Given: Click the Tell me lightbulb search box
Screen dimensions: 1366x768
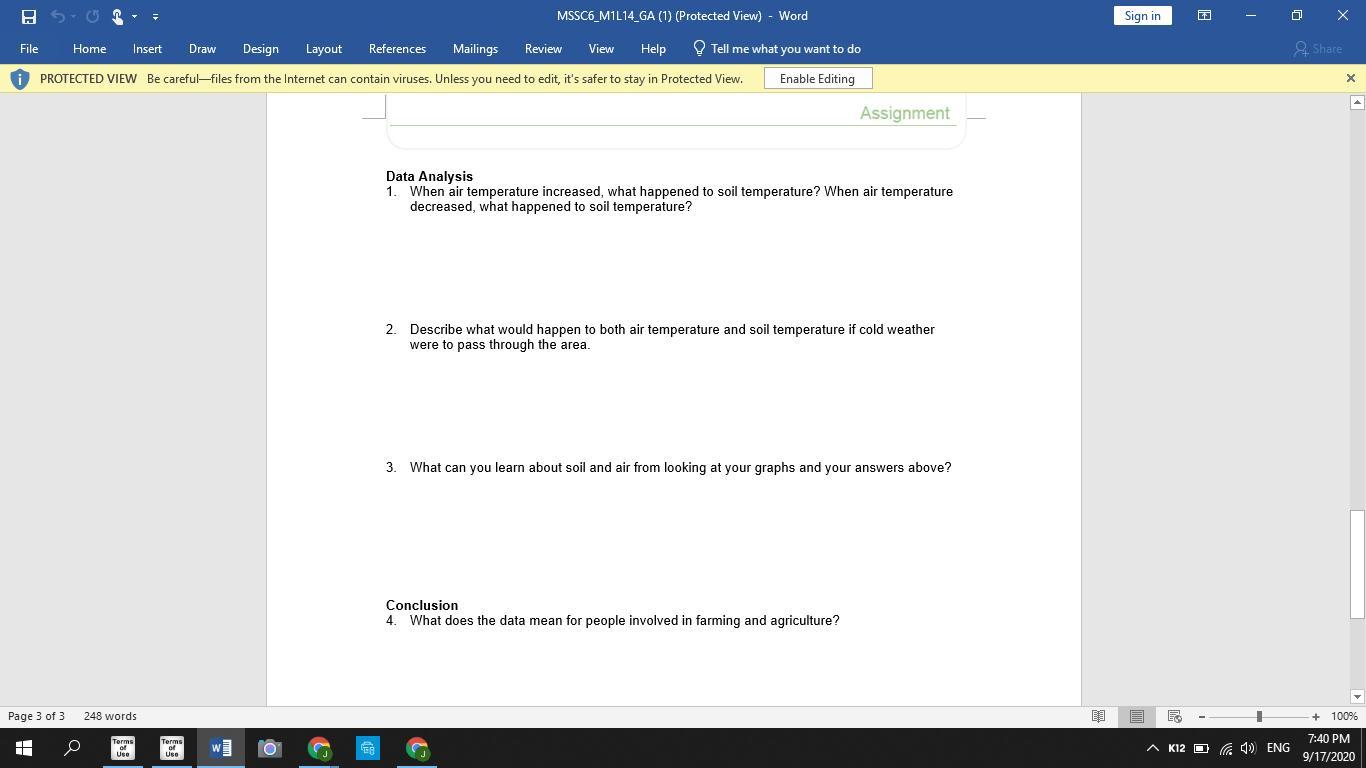Looking at the screenshot, I should pyautogui.click(x=785, y=49).
